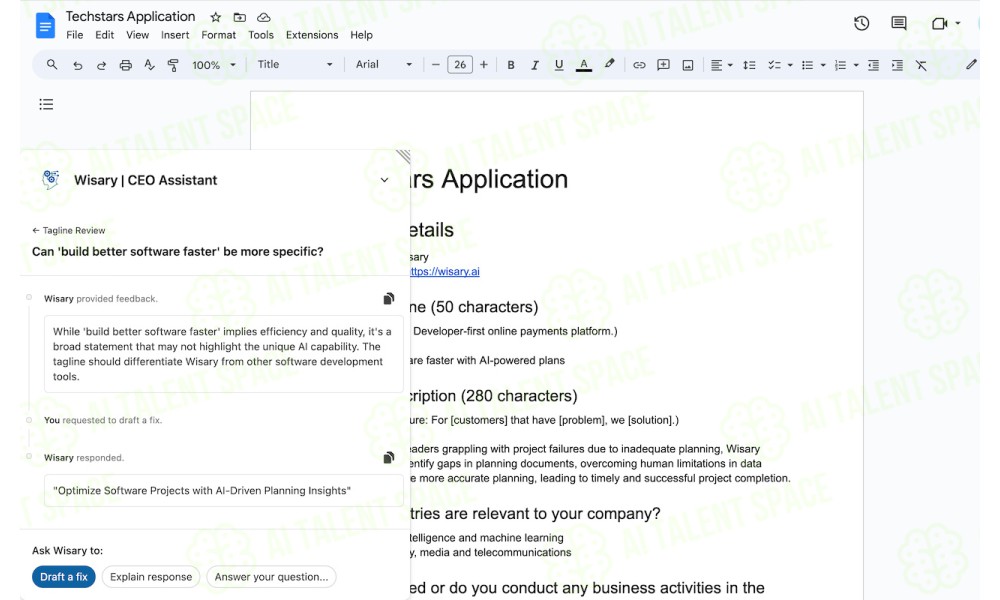Screen dimensions: 1000x600
Task: Start a video call via camera icon
Action: (939, 24)
